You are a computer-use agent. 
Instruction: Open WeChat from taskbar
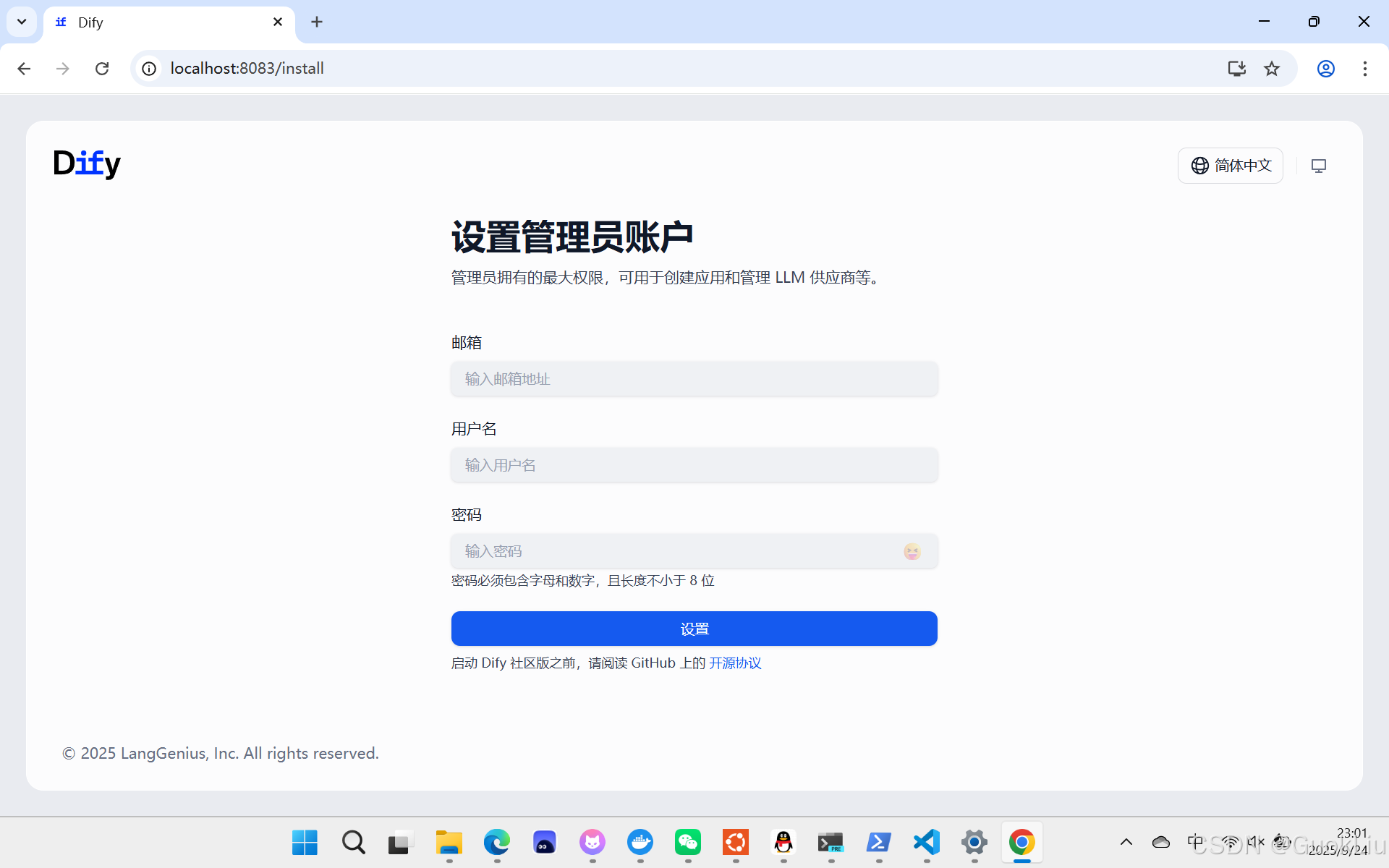688,842
